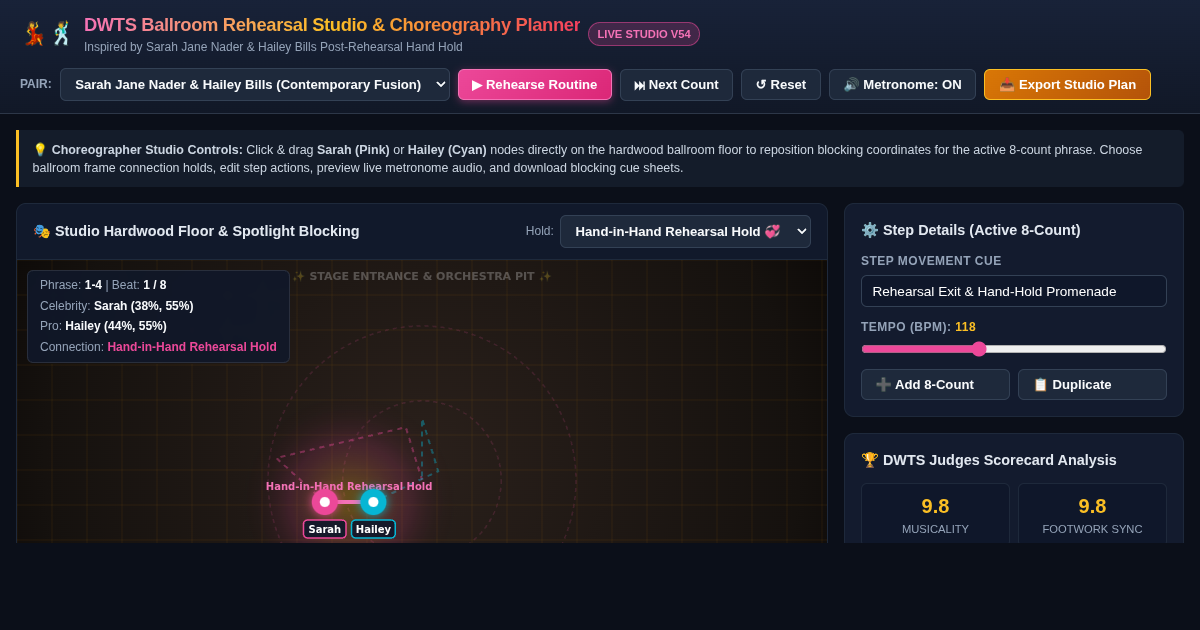Export the Studio Plan
The width and height of the screenshot is (1200, 630).
click(x=1067, y=84)
